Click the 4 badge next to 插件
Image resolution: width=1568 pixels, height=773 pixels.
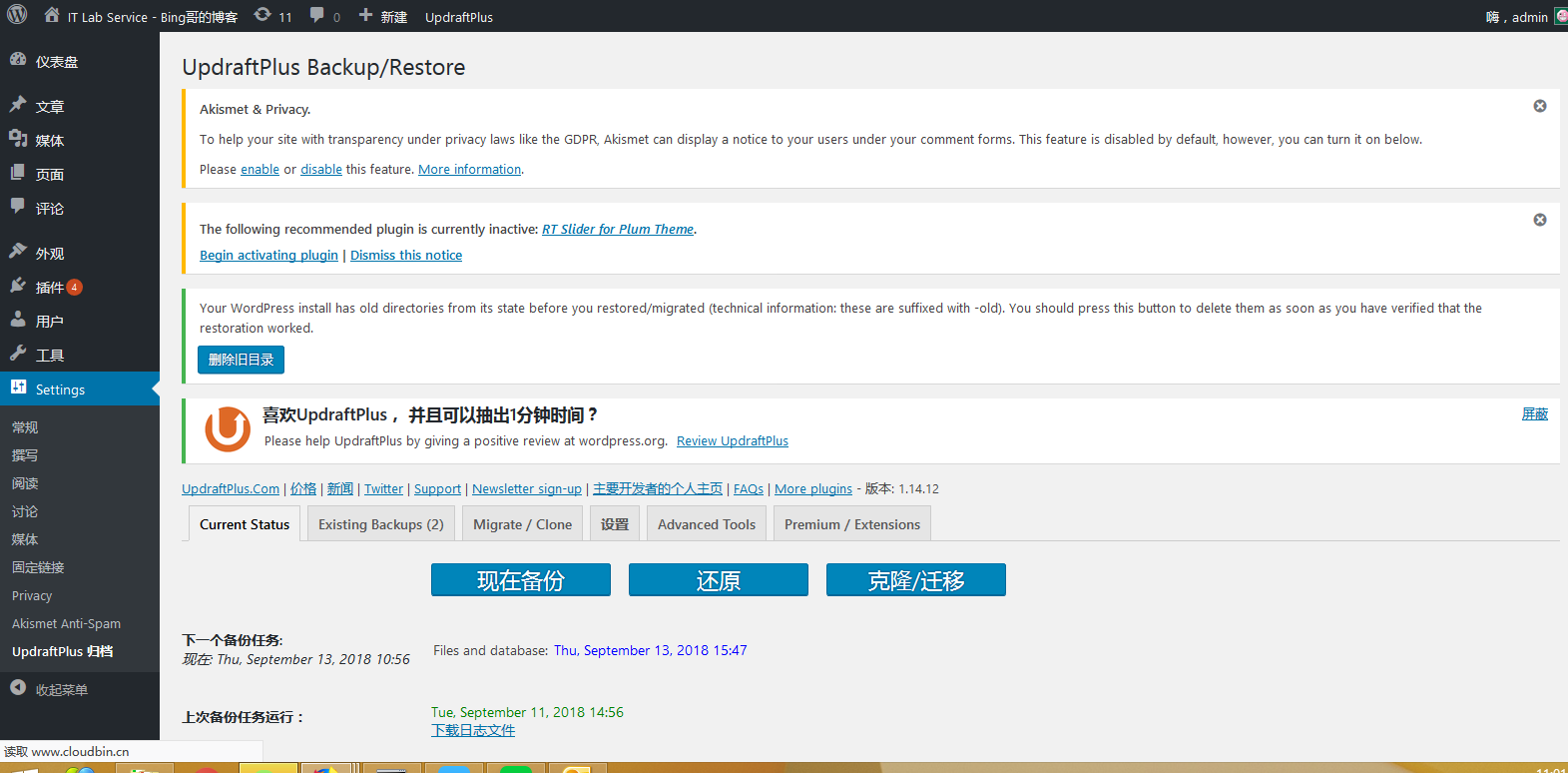[x=75, y=288]
